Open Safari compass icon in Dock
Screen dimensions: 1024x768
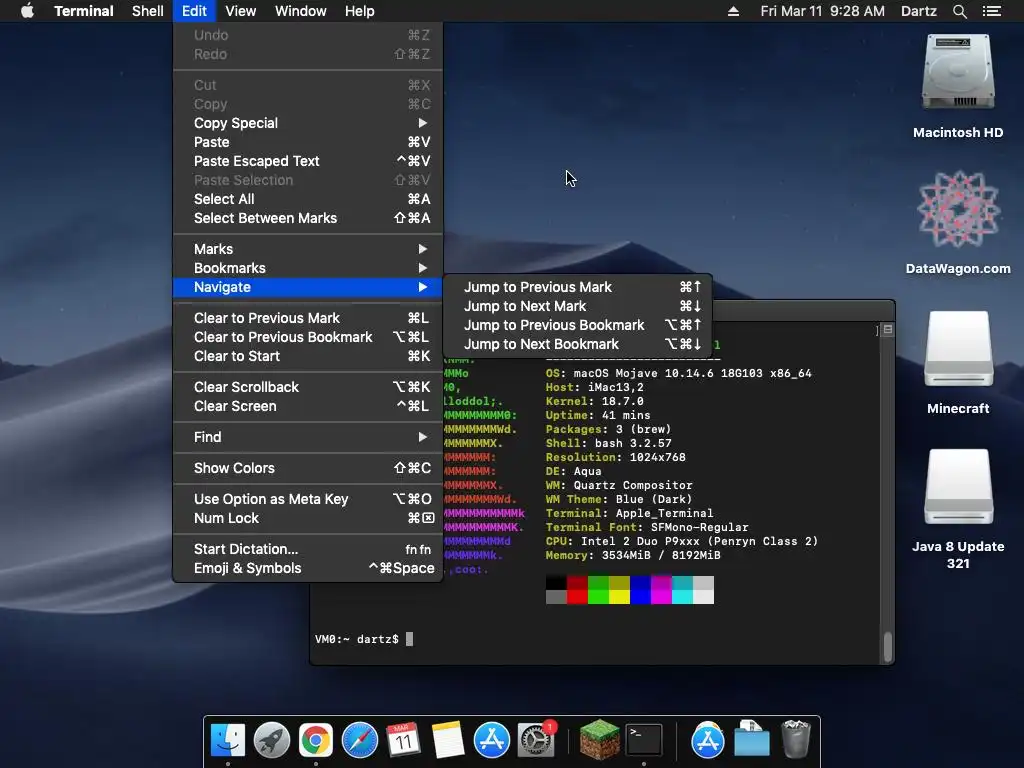[x=360, y=741]
